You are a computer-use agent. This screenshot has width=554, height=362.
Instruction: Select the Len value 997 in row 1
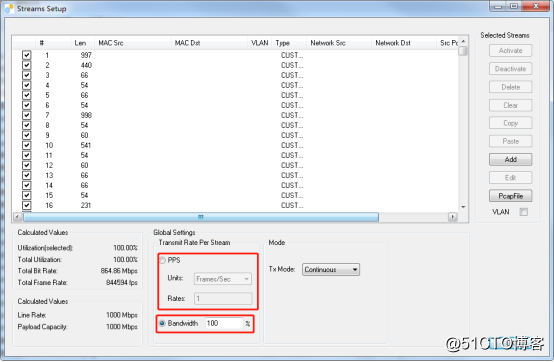pos(86,55)
